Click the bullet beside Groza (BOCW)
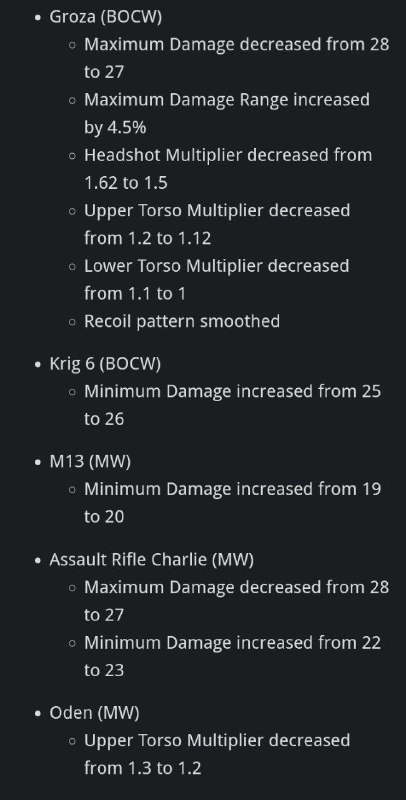The width and height of the screenshot is (406, 800). (38, 17)
